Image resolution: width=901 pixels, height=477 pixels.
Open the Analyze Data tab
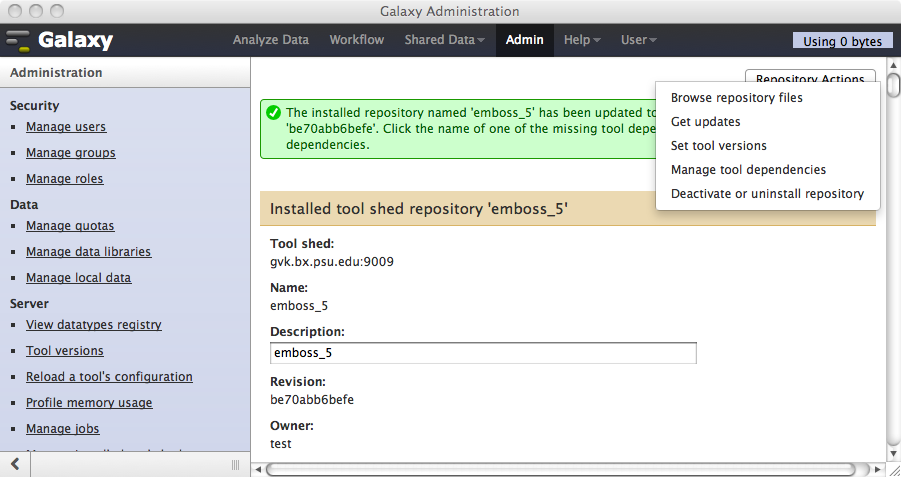[271, 40]
